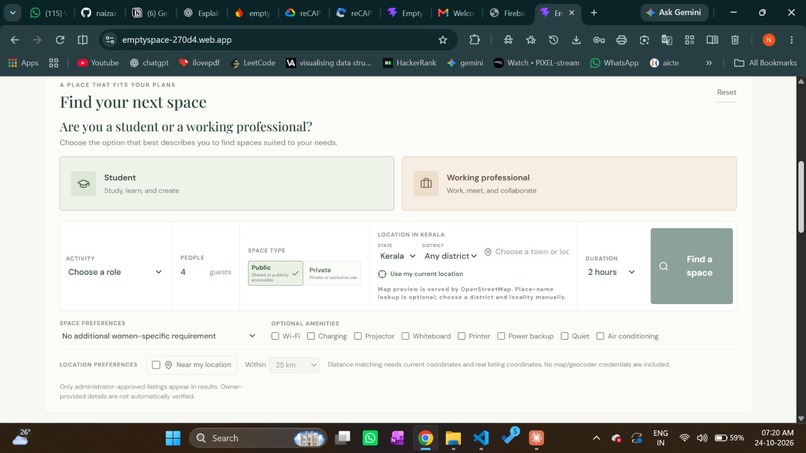Click Use my current location
Viewport: 806px width, 453px height.
pos(420,274)
